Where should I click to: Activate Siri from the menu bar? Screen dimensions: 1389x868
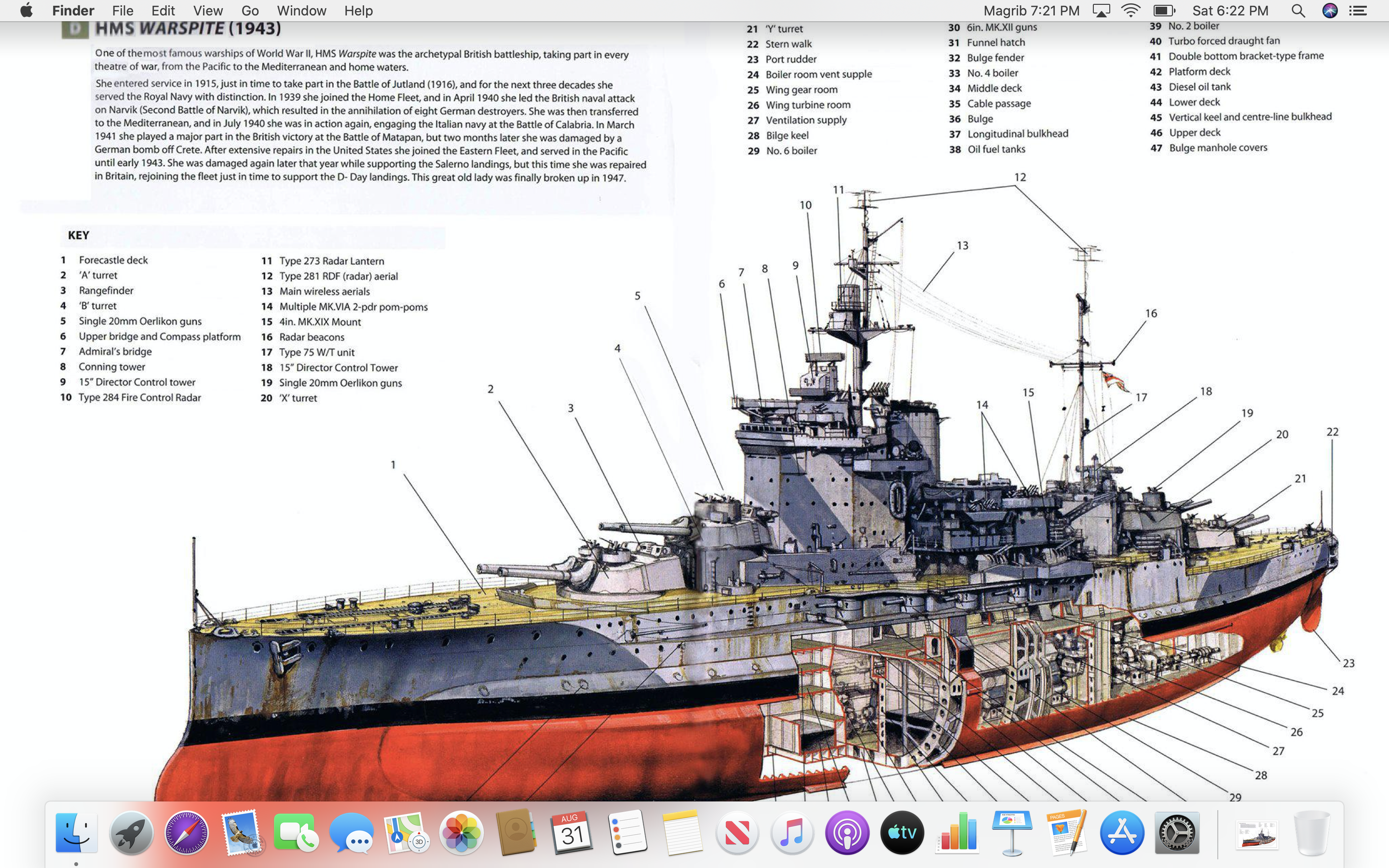point(1330,10)
